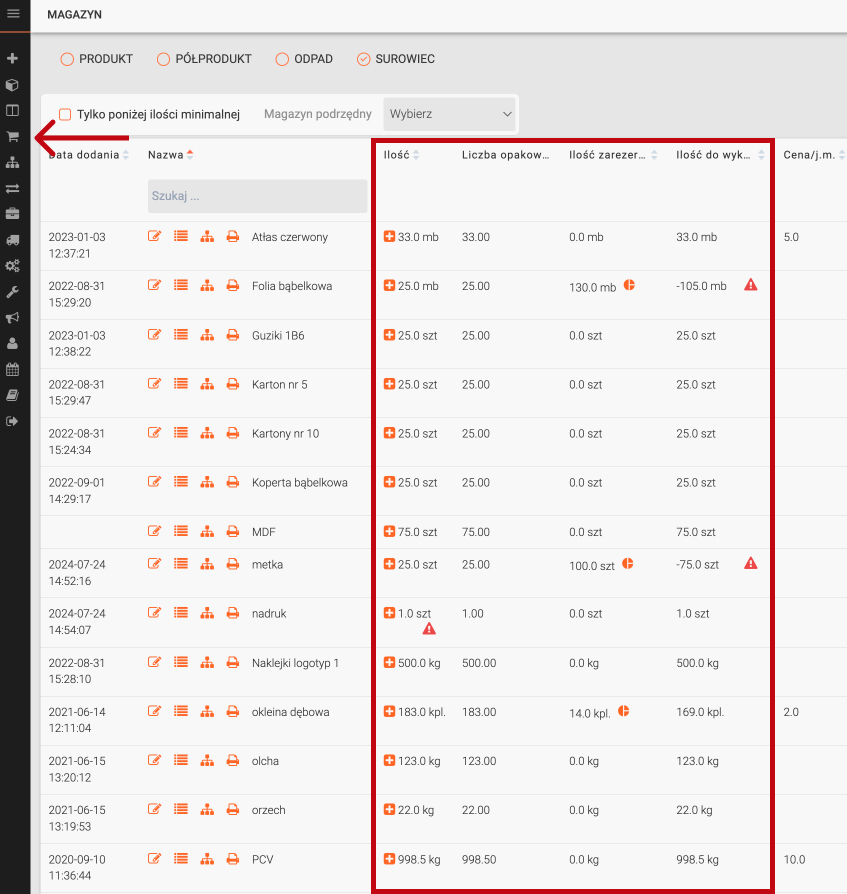This screenshot has width=847, height=894.
Task: Click the okleina dębowa product name
Action: pyautogui.click(x=290, y=712)
